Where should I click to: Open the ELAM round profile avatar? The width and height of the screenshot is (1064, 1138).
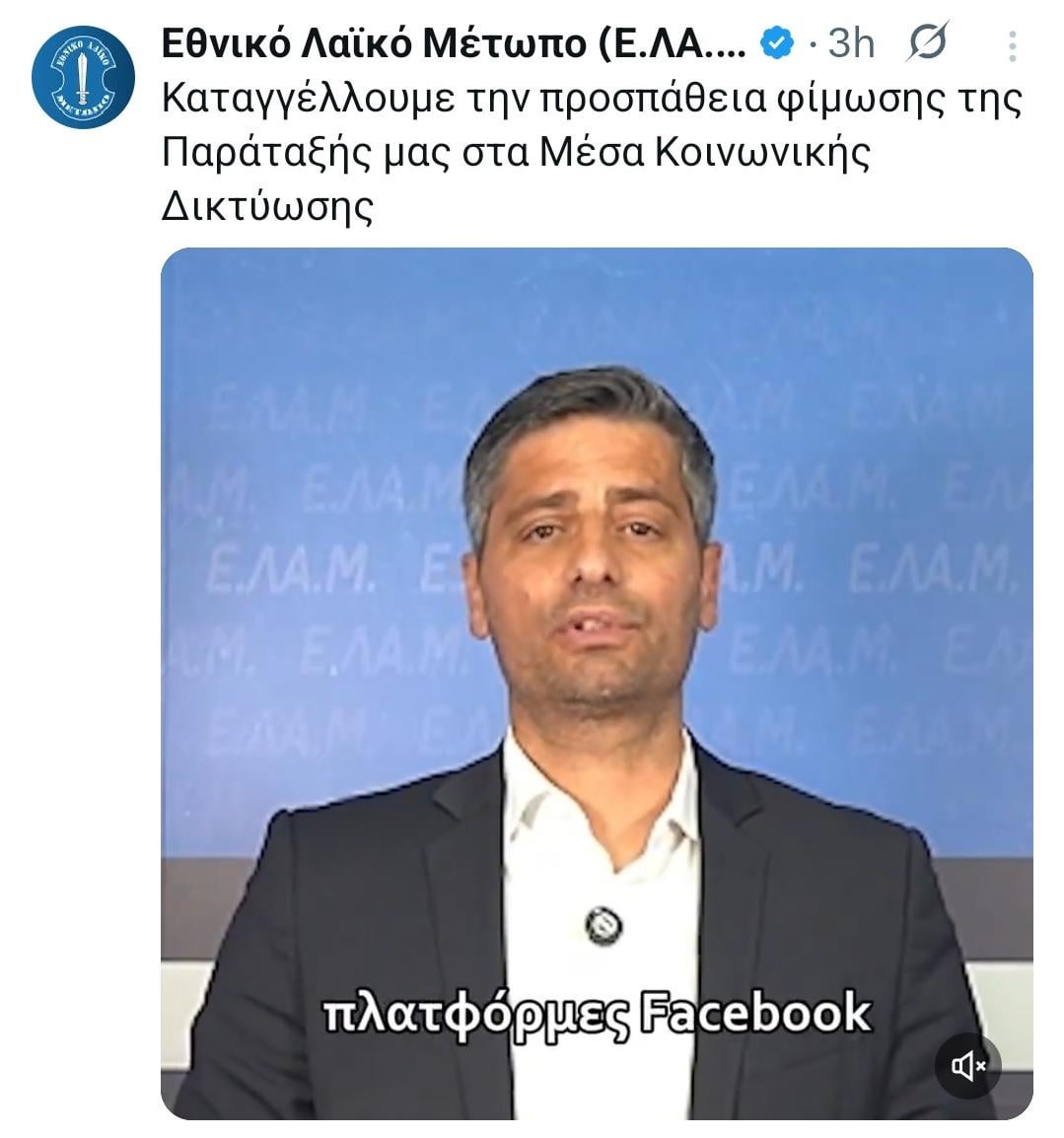pos(84,77)
